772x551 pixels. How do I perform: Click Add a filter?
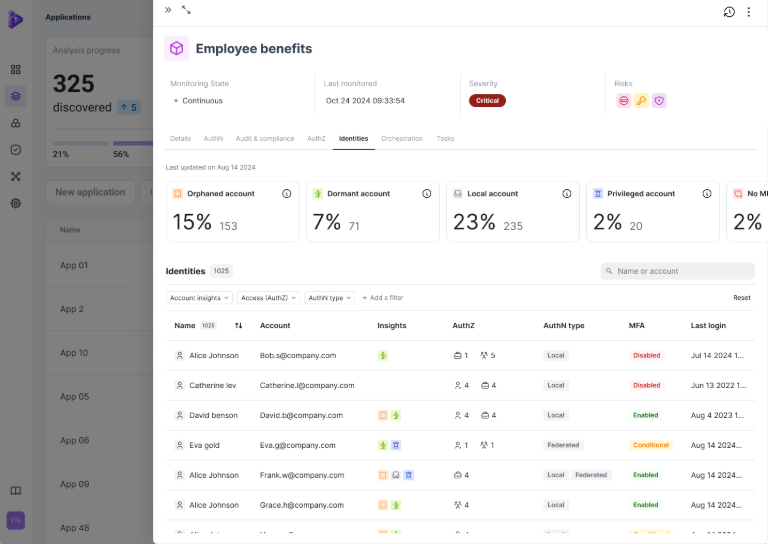pyautogui.click(x=382, y=298)
